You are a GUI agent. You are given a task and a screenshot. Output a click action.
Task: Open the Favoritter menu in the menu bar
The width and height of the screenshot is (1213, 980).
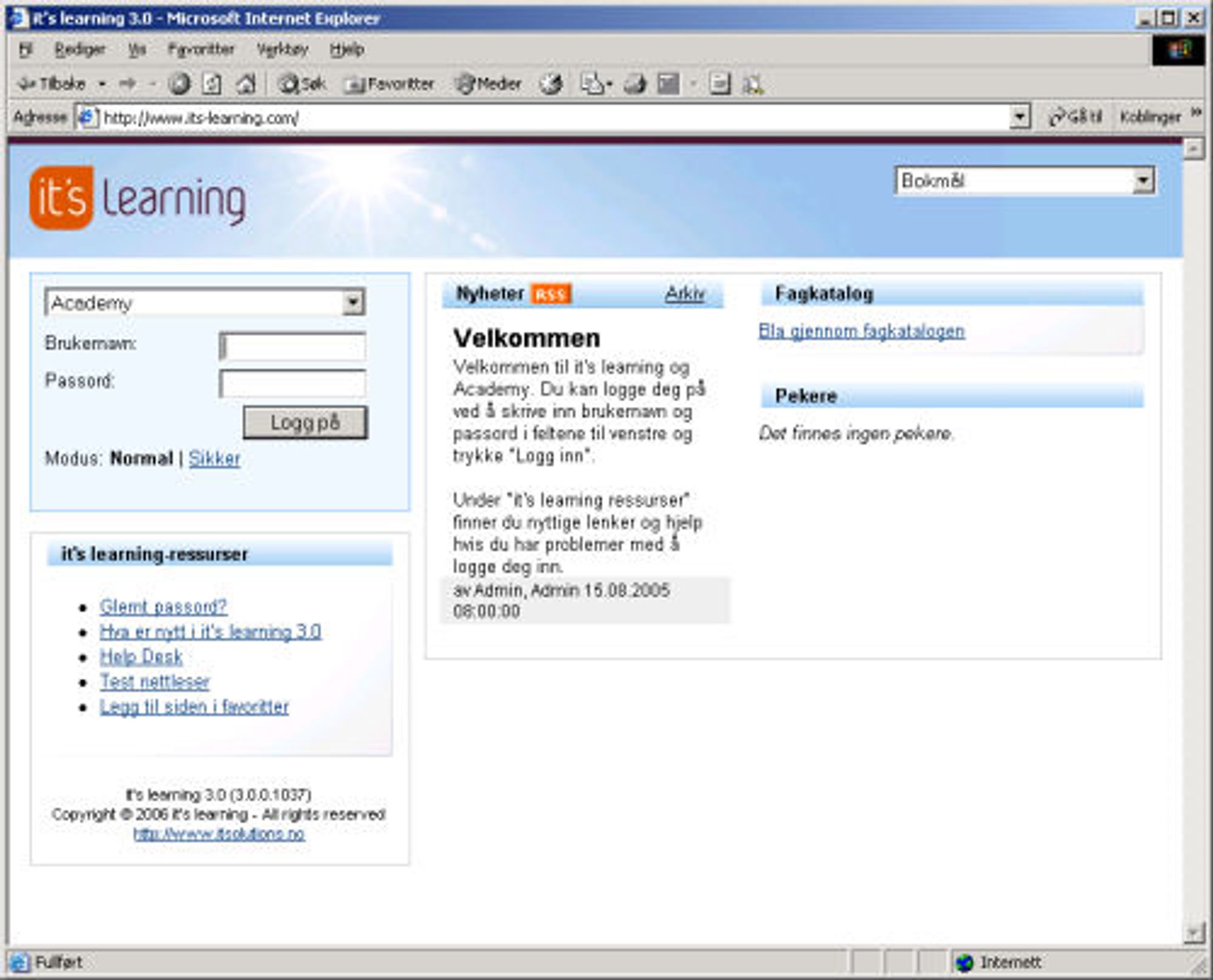[201, 50]
